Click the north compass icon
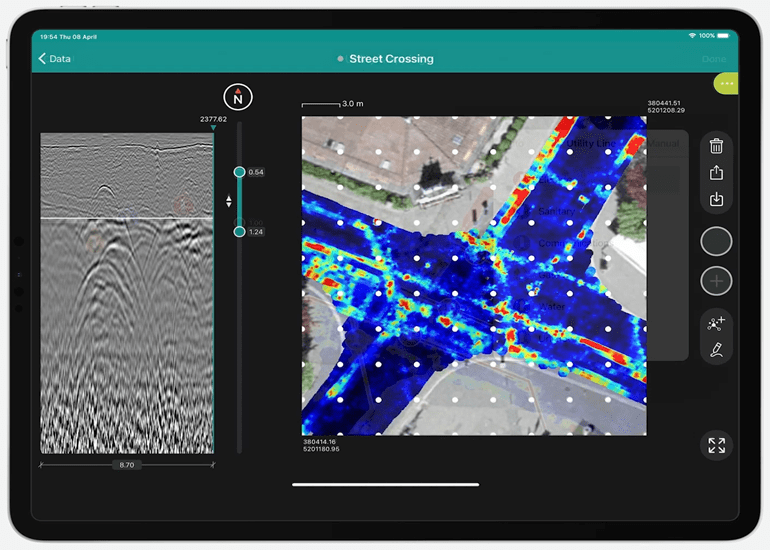Viewport: 770px width, 550px height. pyautogui.click(x=238, y=97)
